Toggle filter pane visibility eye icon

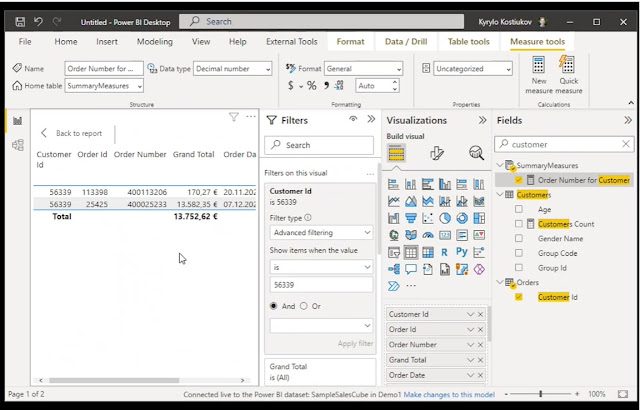[x=353, y=120]
